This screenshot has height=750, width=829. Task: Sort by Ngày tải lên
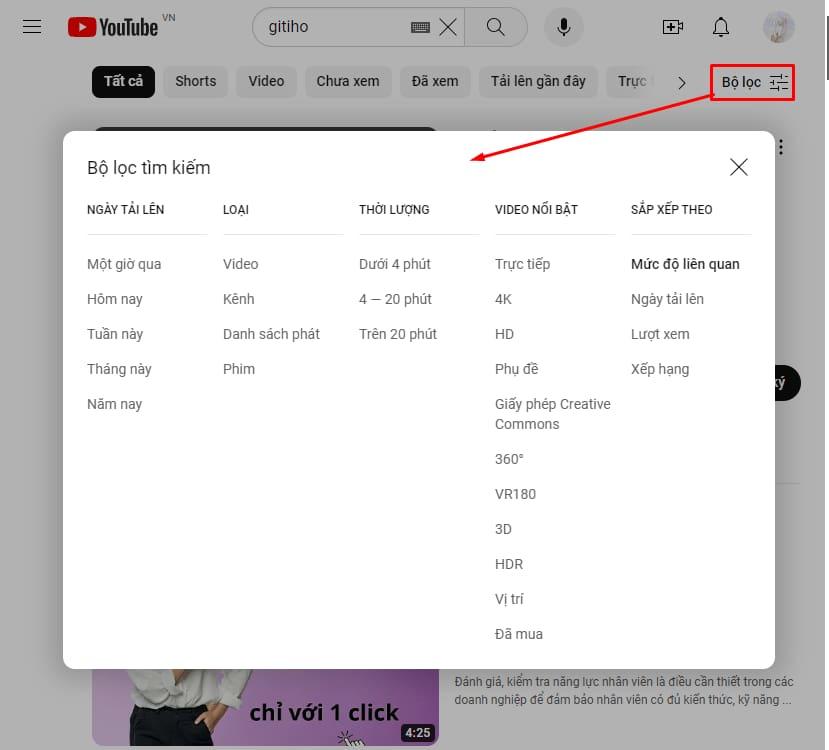(x=667, y=299)
